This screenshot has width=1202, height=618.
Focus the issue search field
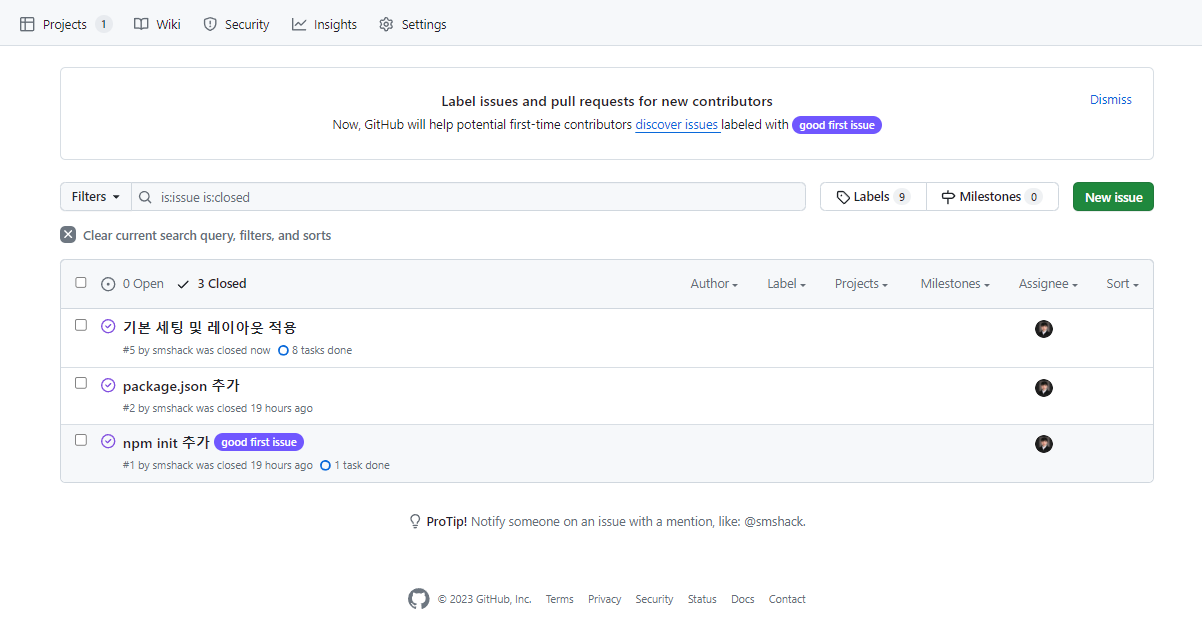click(x=468, y=197)
